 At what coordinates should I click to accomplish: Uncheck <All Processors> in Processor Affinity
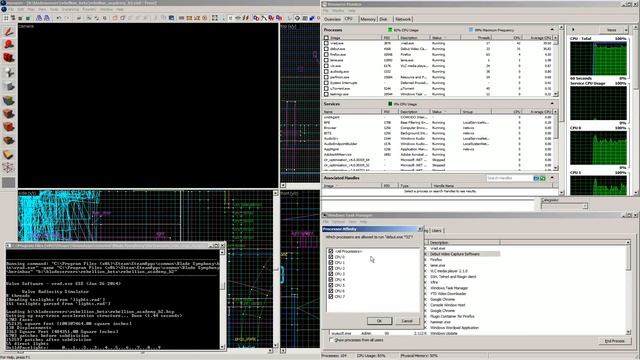tap(331, 251)
